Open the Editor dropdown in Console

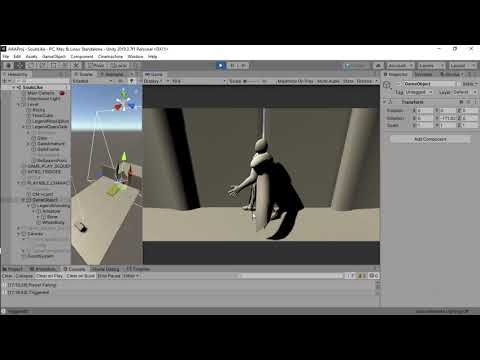coord(130,276)
